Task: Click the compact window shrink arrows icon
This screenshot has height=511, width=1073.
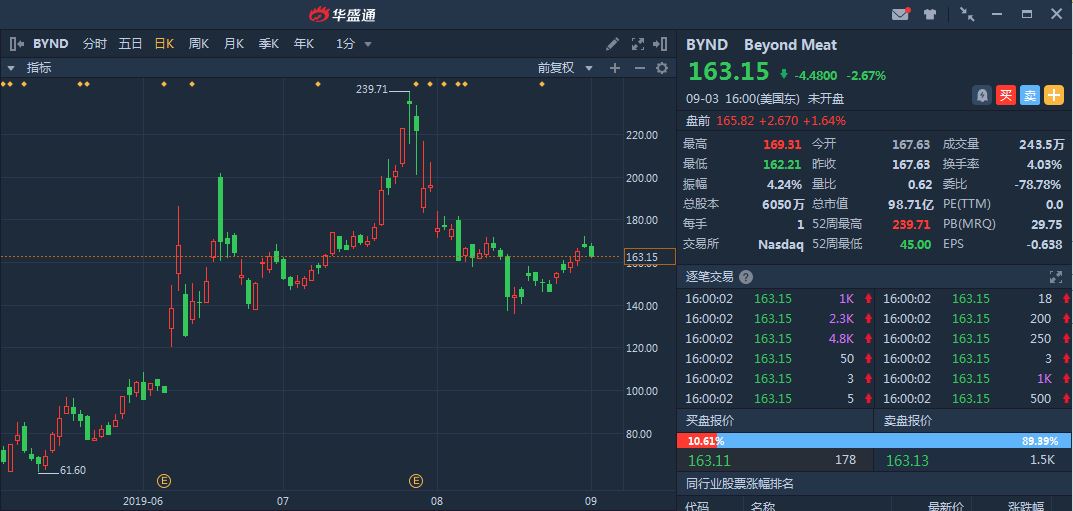Action: (x=967, y=14)
